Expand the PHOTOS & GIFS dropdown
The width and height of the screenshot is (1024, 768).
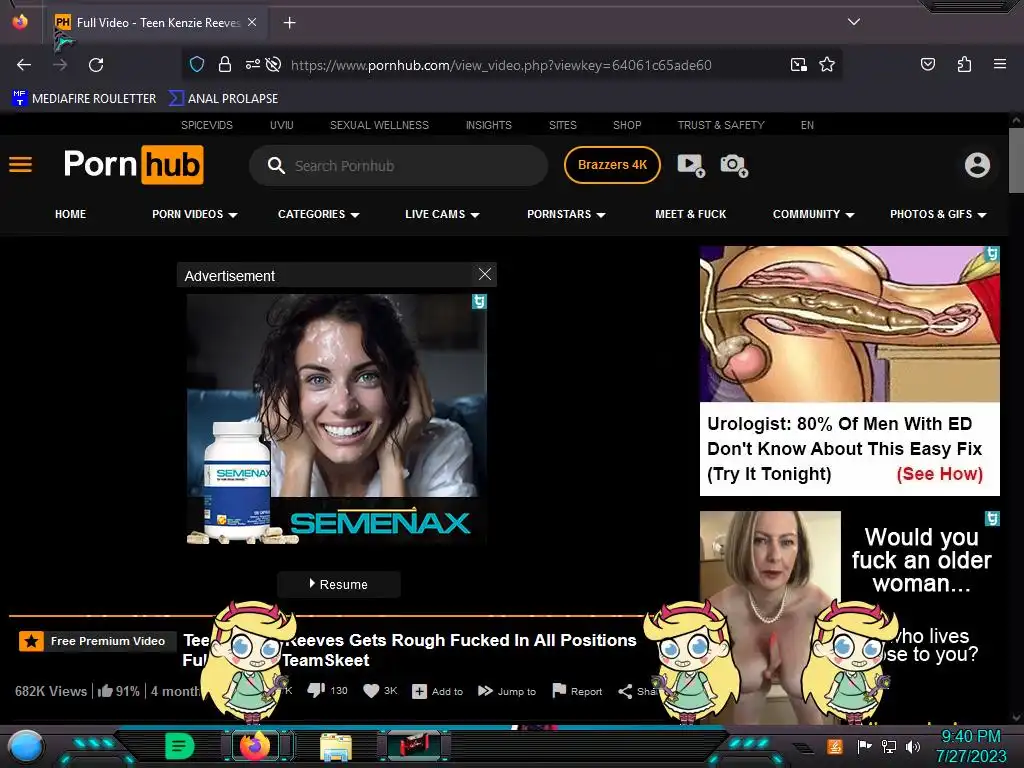click(x=938, y=214)
